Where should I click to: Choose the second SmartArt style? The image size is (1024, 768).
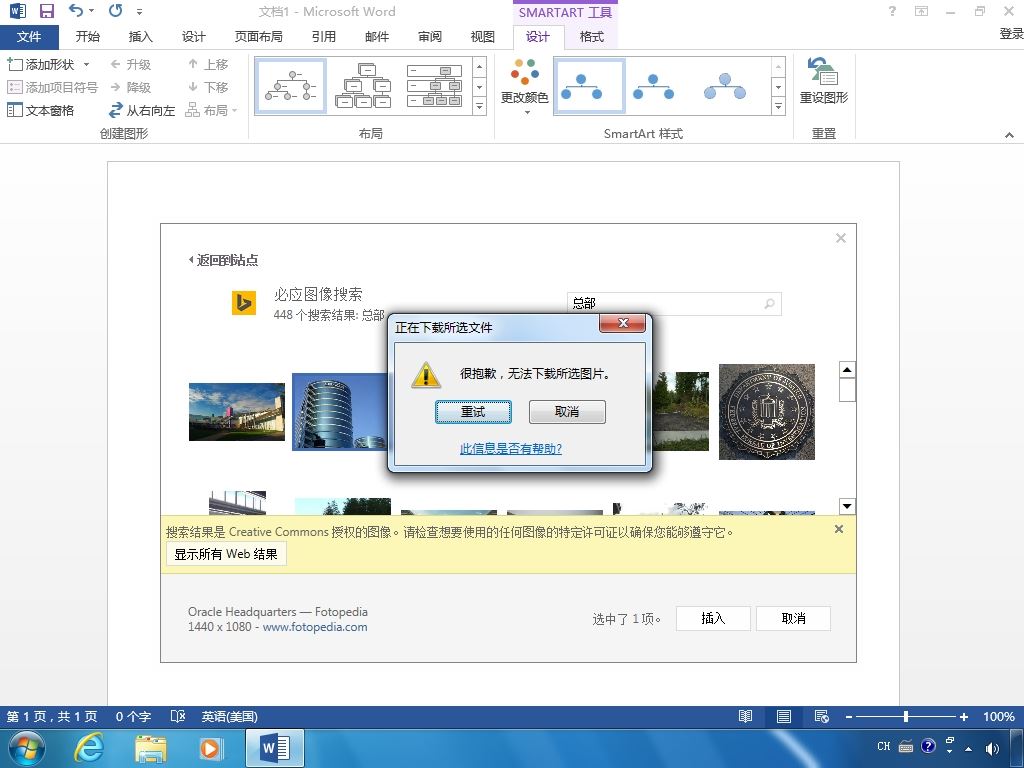click(x=654, y=86)
